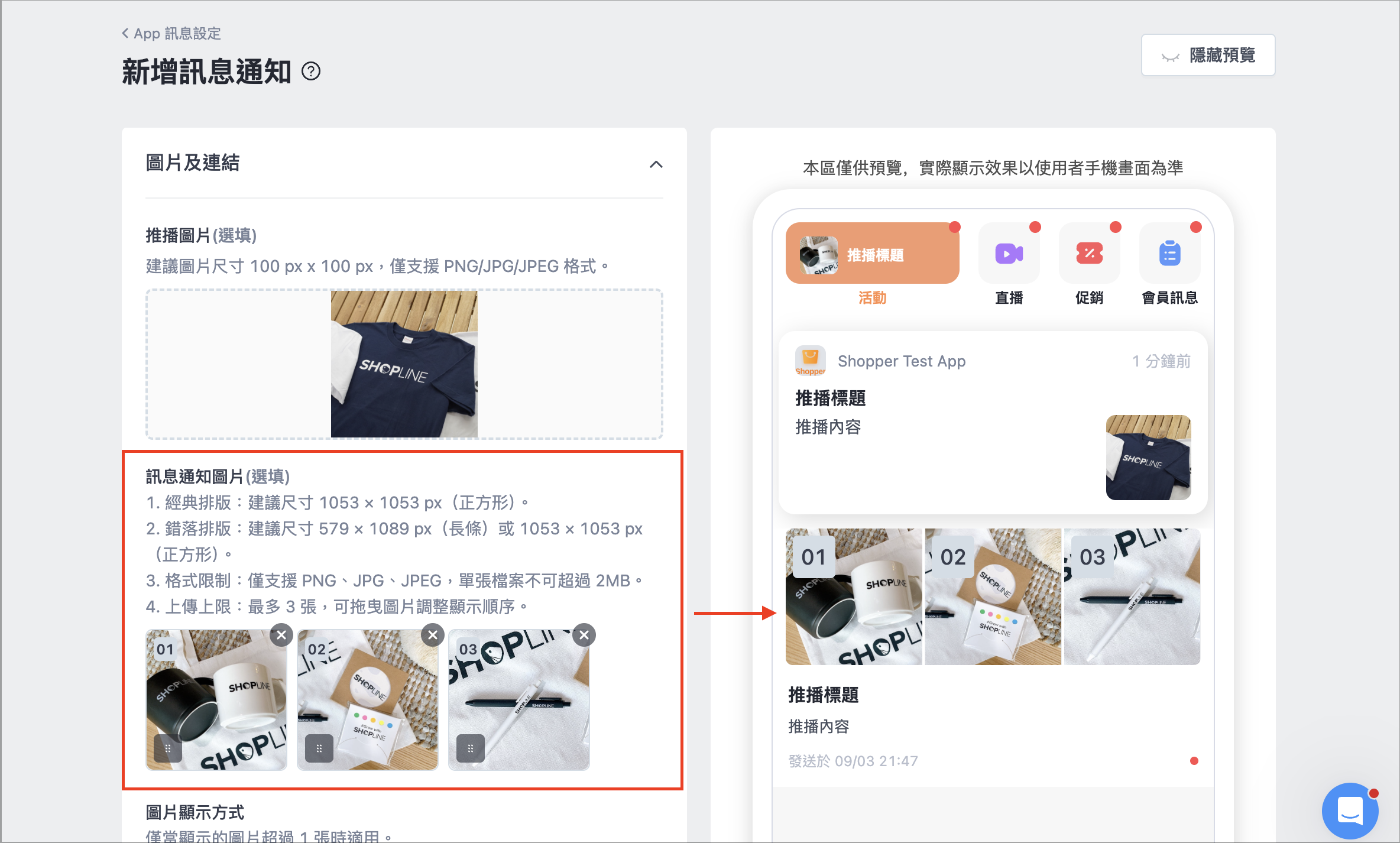Click preview image labeled 02

pyautogui.click(x=993, y=596)
